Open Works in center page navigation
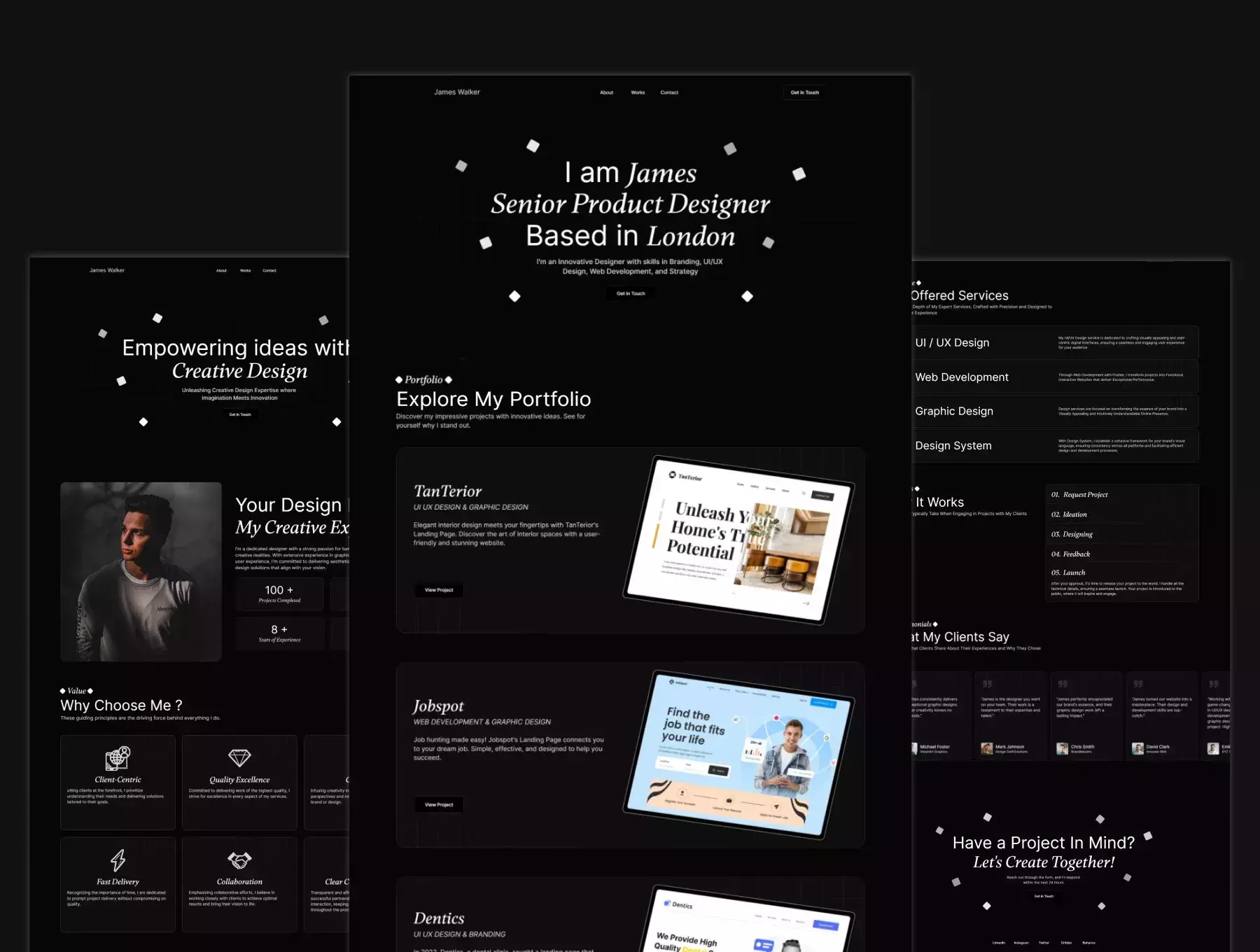Screen dimensions: 1260x952 tap(638, 92)
